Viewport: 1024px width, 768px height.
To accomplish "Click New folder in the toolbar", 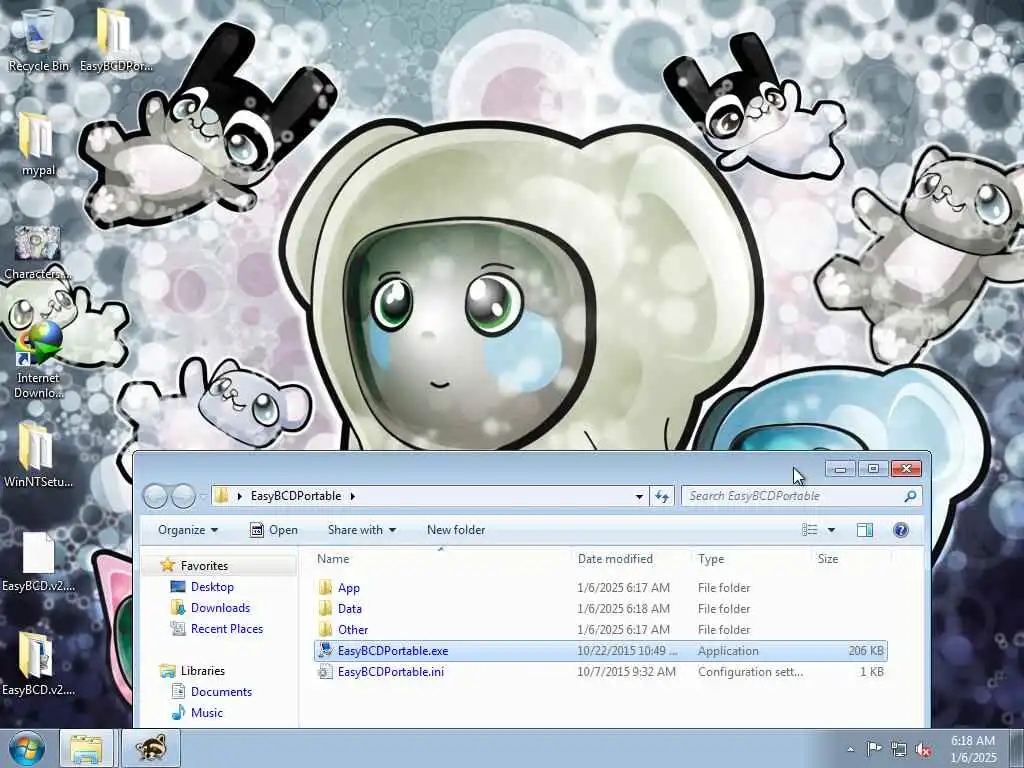I will click(456, 530).
